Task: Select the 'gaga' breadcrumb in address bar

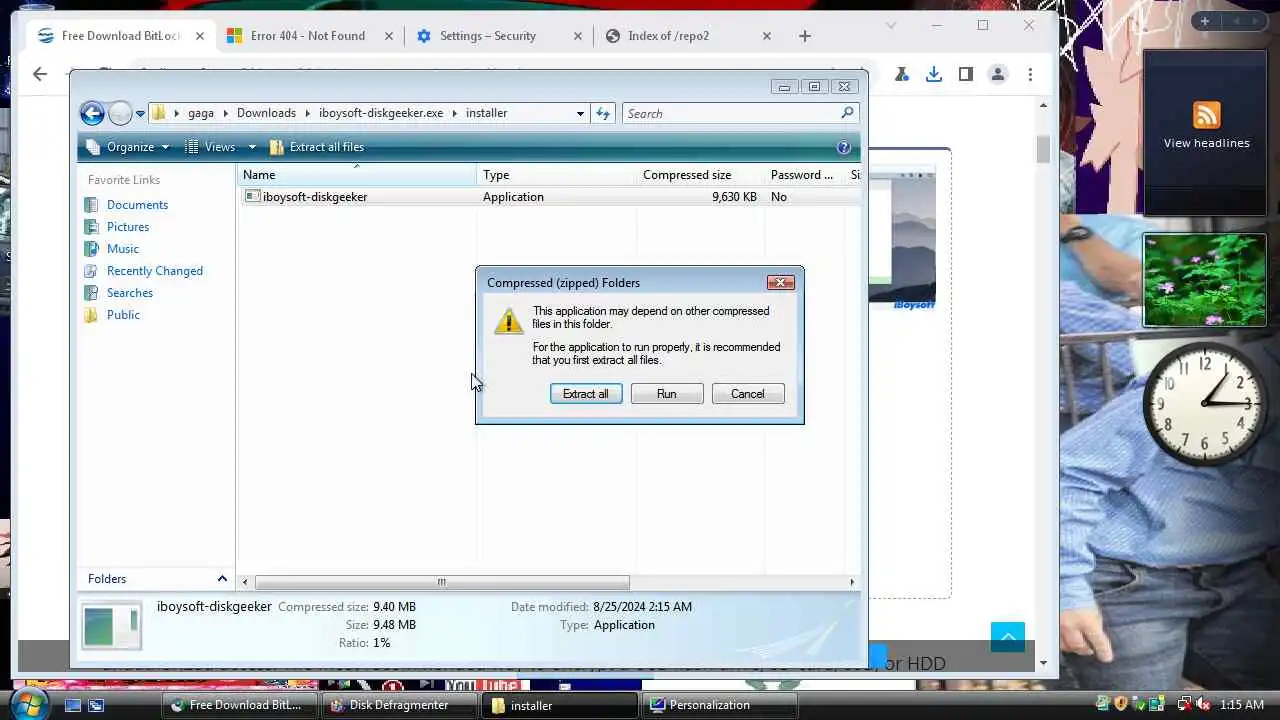Action: 200,113
